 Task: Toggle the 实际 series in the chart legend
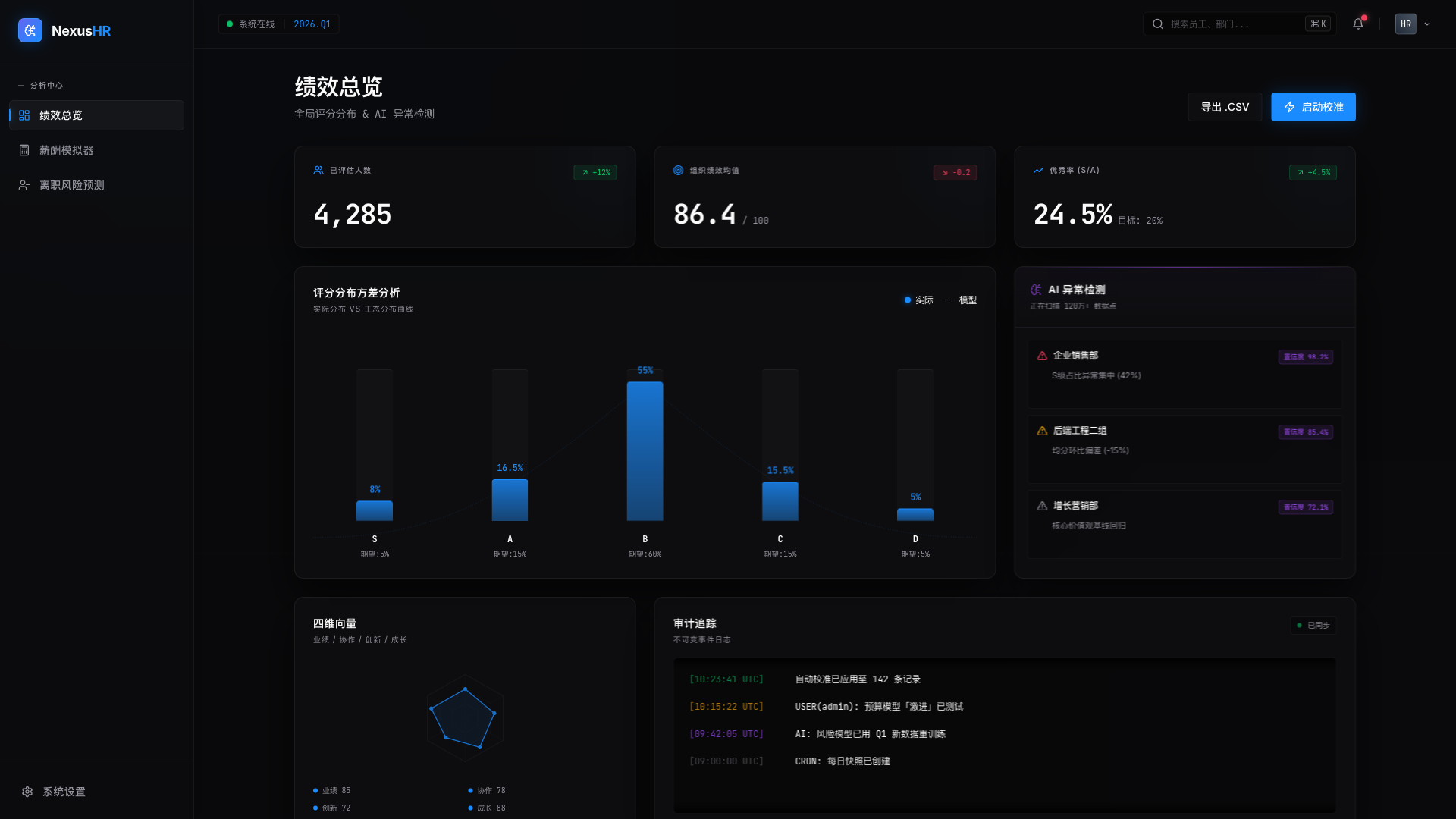pyautogui.click(x=918, y=300)
